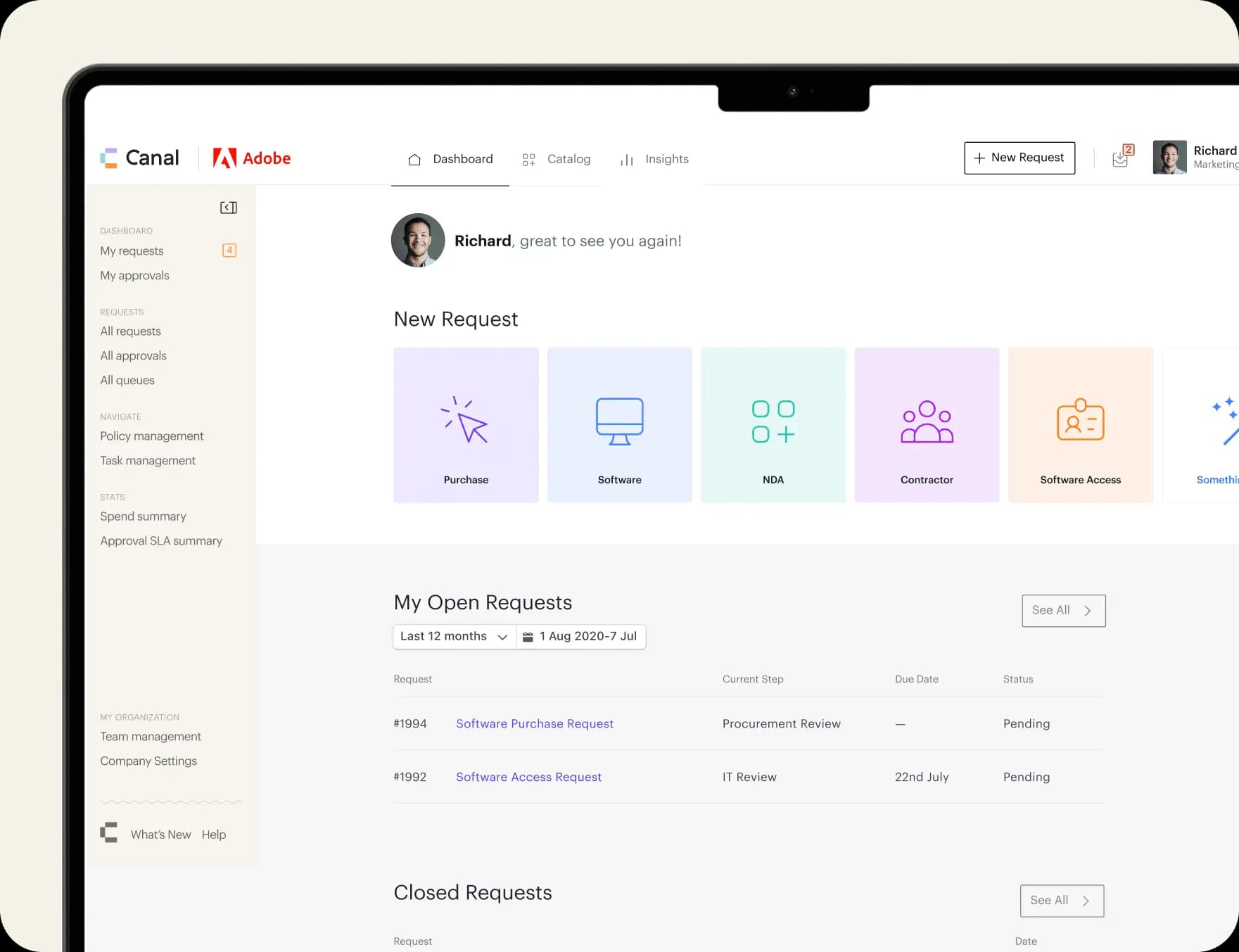Click Richard's avatar in the top bar
1239x952 pixels.
click(x=1169, y=158)
